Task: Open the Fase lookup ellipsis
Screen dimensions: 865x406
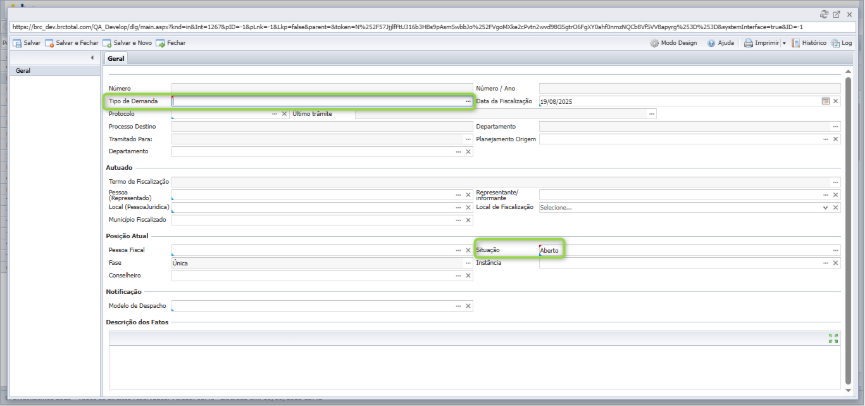Action: pos(468,263)
